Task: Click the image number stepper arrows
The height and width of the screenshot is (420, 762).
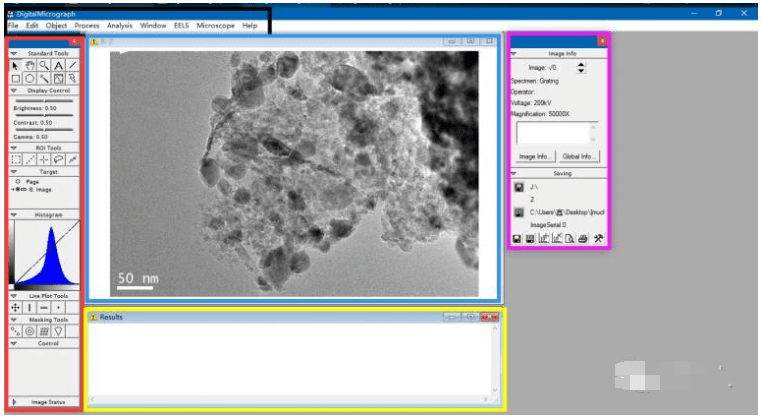Action: click(x=582, y=68)
